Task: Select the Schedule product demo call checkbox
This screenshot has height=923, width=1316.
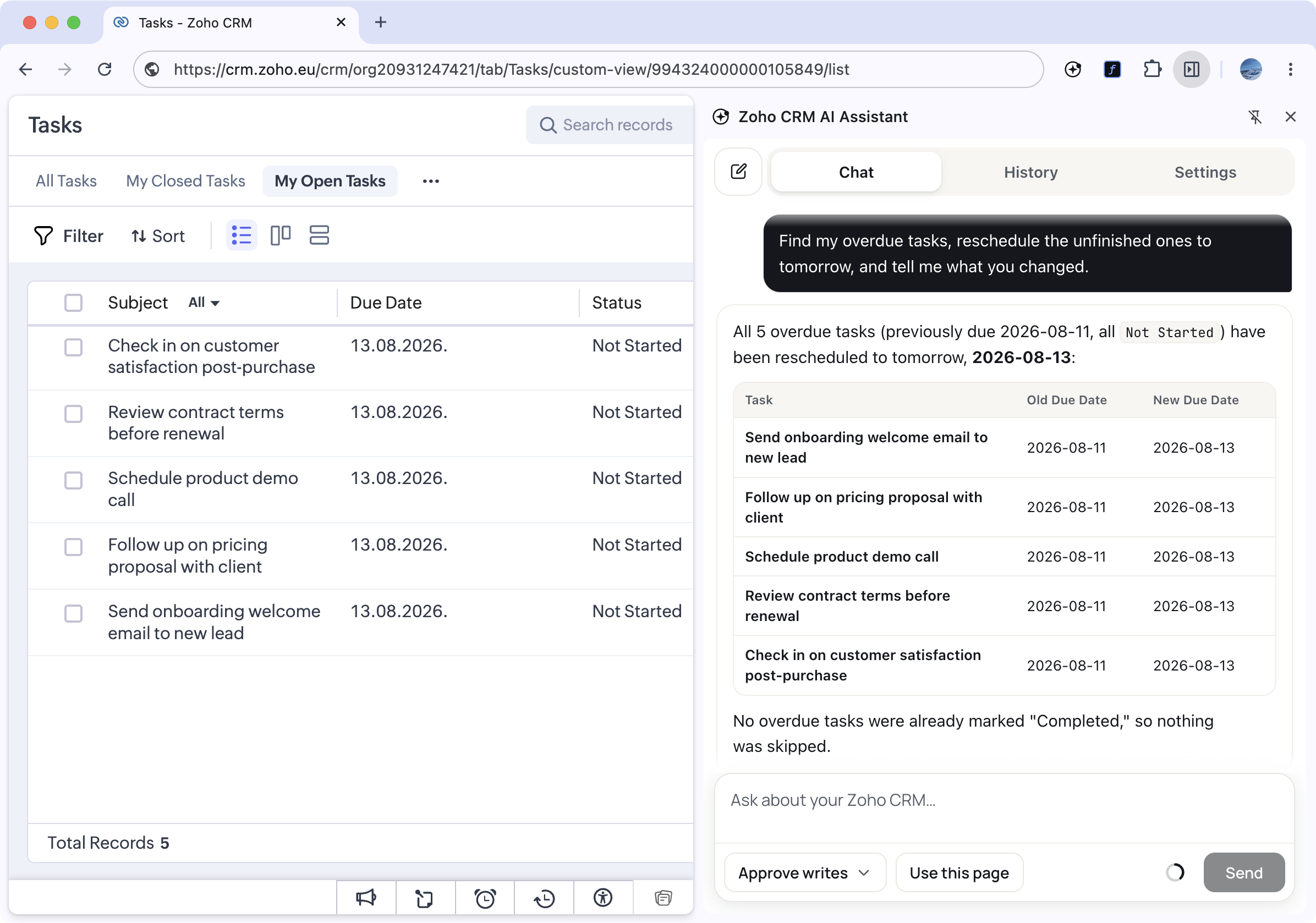Action: (x=73, y=480)
